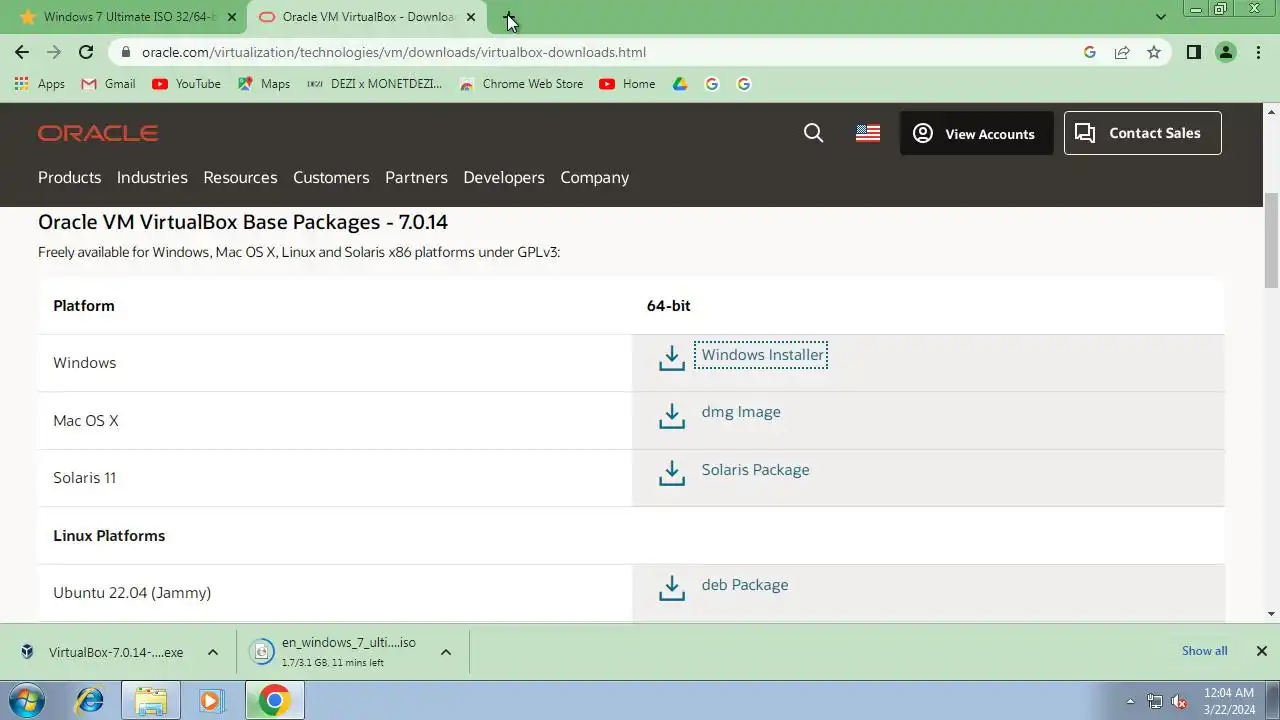Open the Developers menu

point(504,177)
